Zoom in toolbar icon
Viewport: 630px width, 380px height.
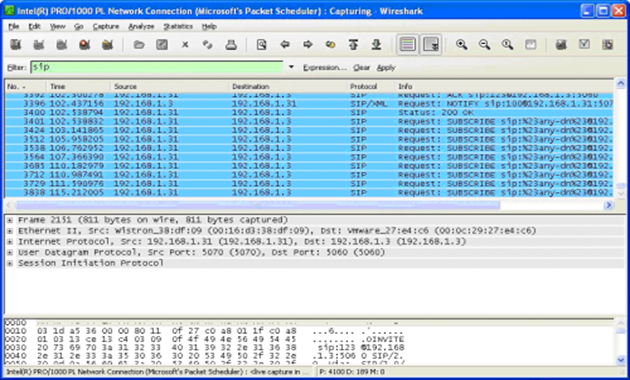[461, 45]
